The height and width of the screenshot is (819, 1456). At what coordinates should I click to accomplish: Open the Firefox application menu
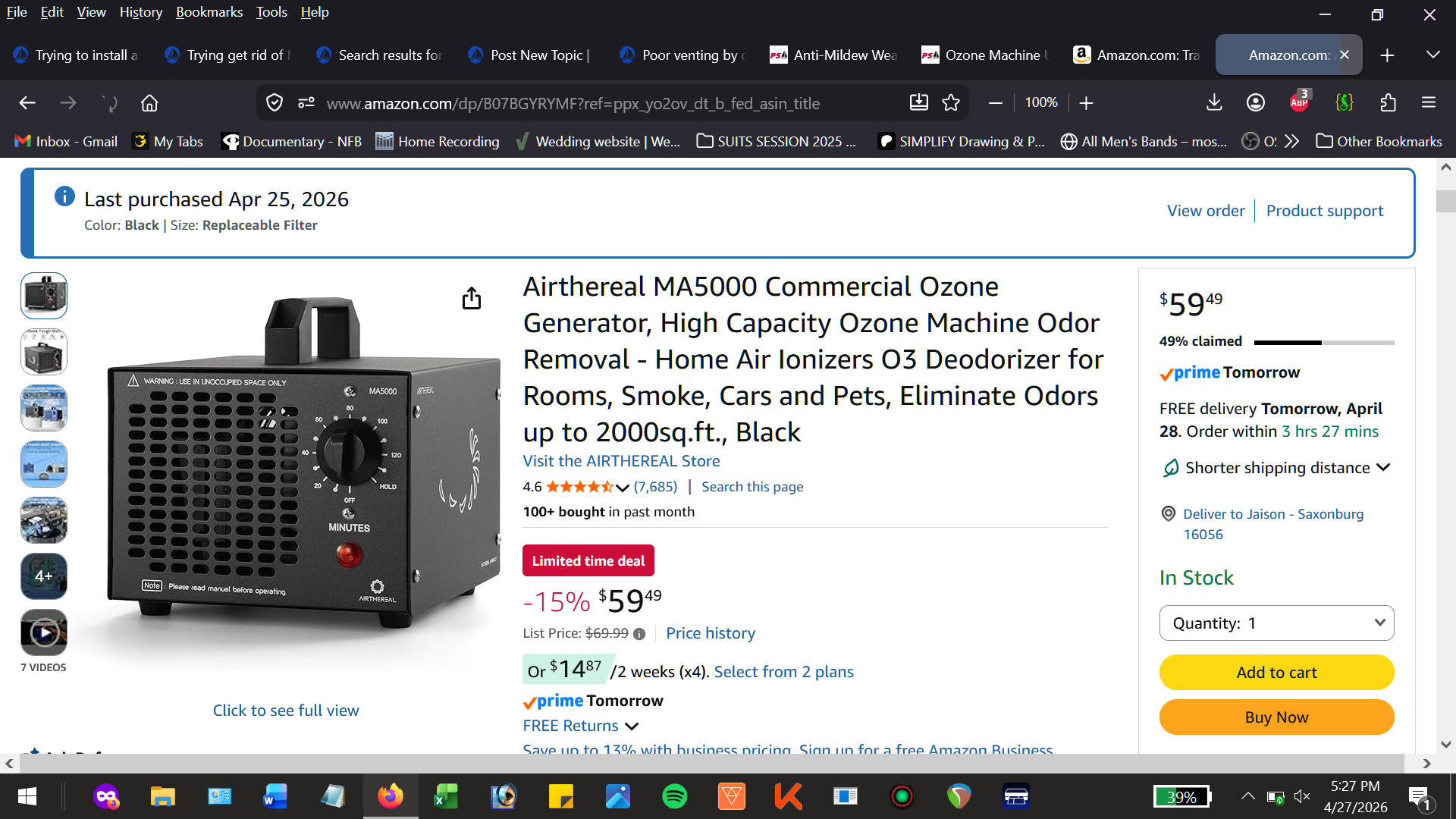click(1429, 103)
